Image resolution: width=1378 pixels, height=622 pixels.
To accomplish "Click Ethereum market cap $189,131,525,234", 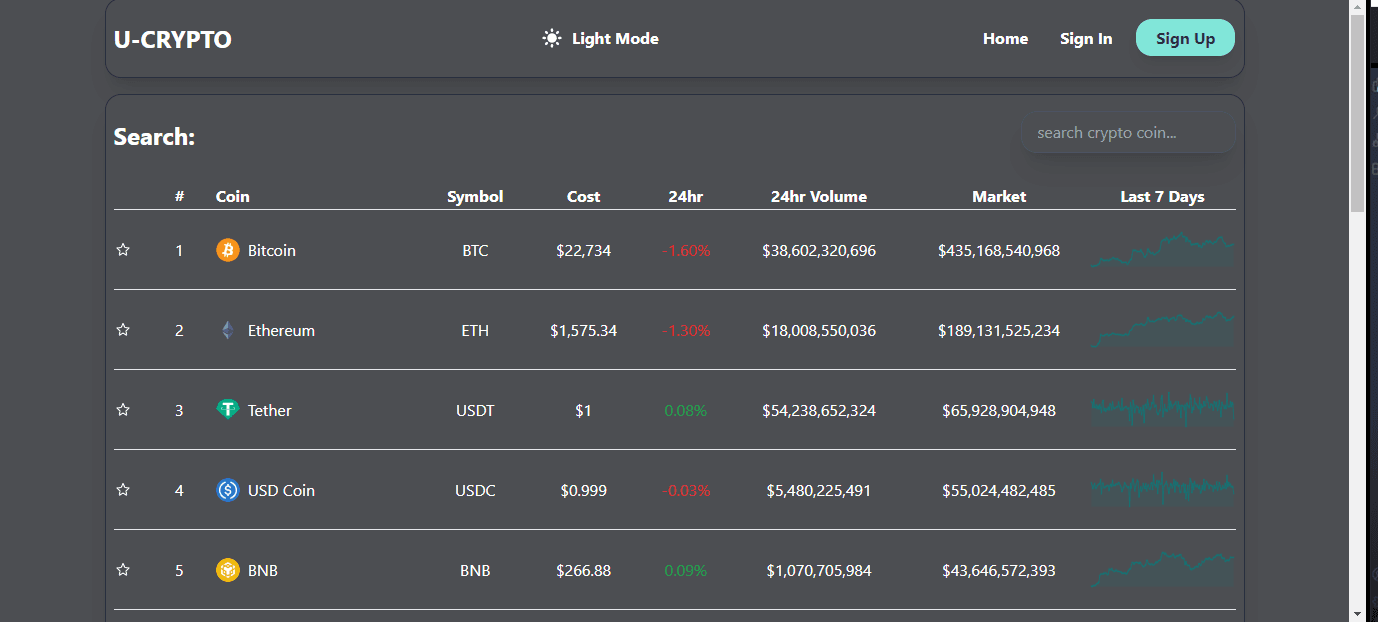I will (999, 330).
